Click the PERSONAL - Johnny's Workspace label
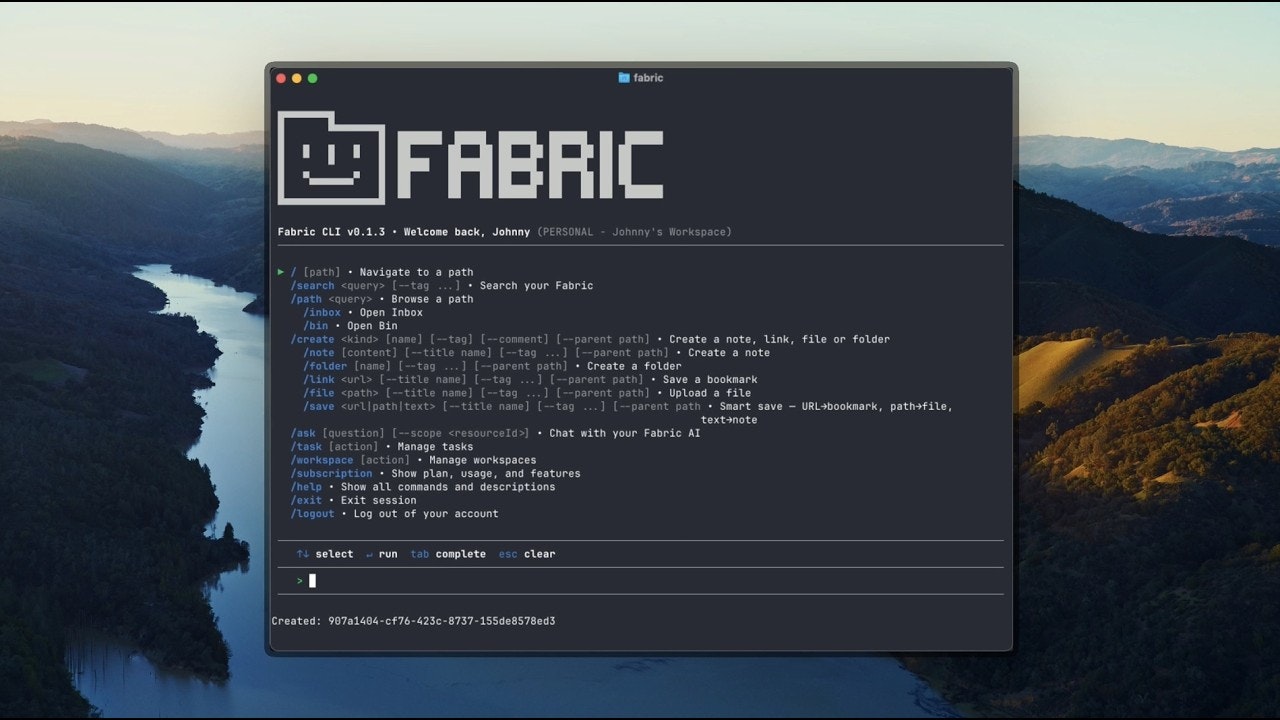This screenshot has width=1280, height=720. [x=635, y=232]
